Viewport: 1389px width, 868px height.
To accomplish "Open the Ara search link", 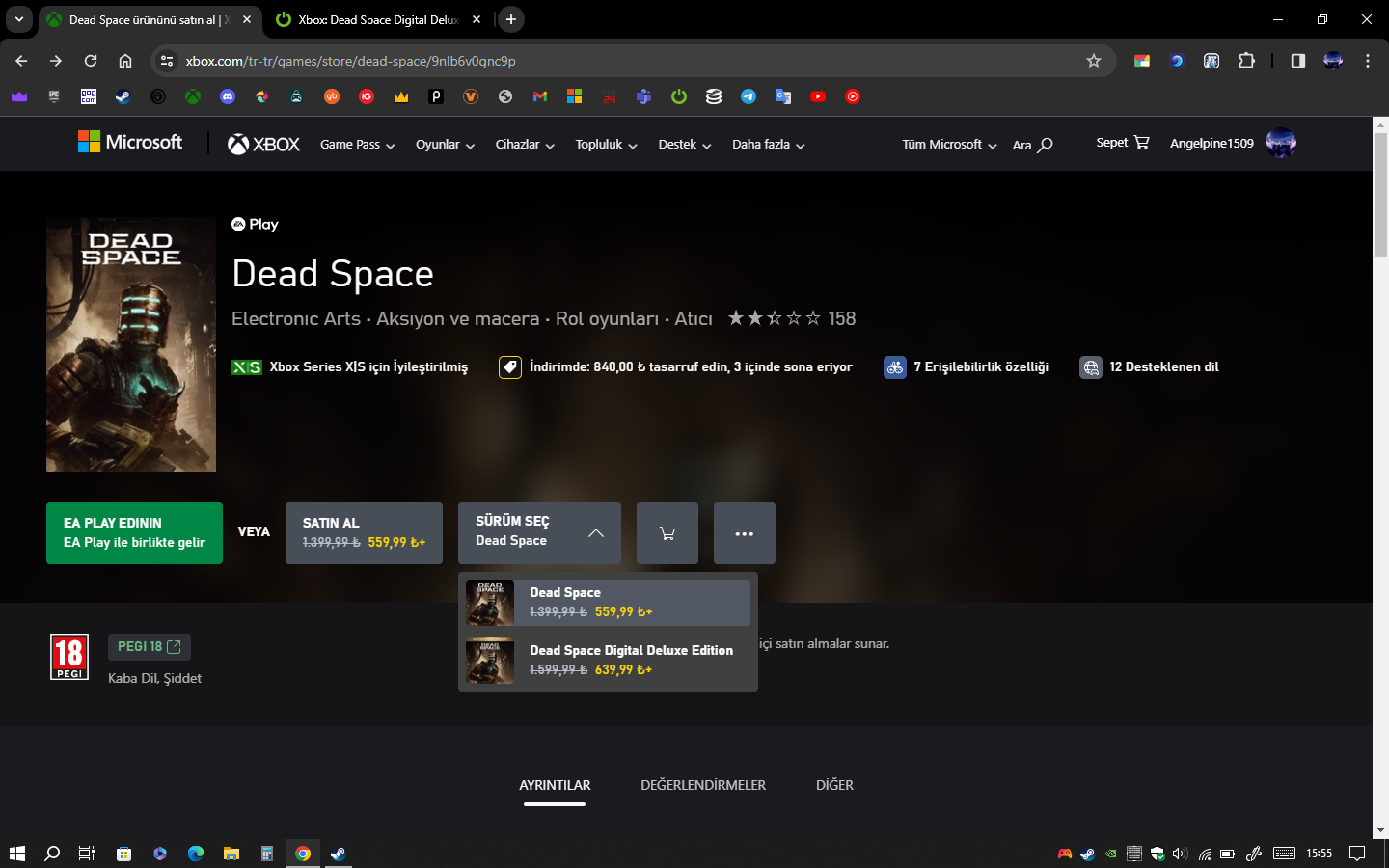I will pyautogui.click(x=1032, y=145).
